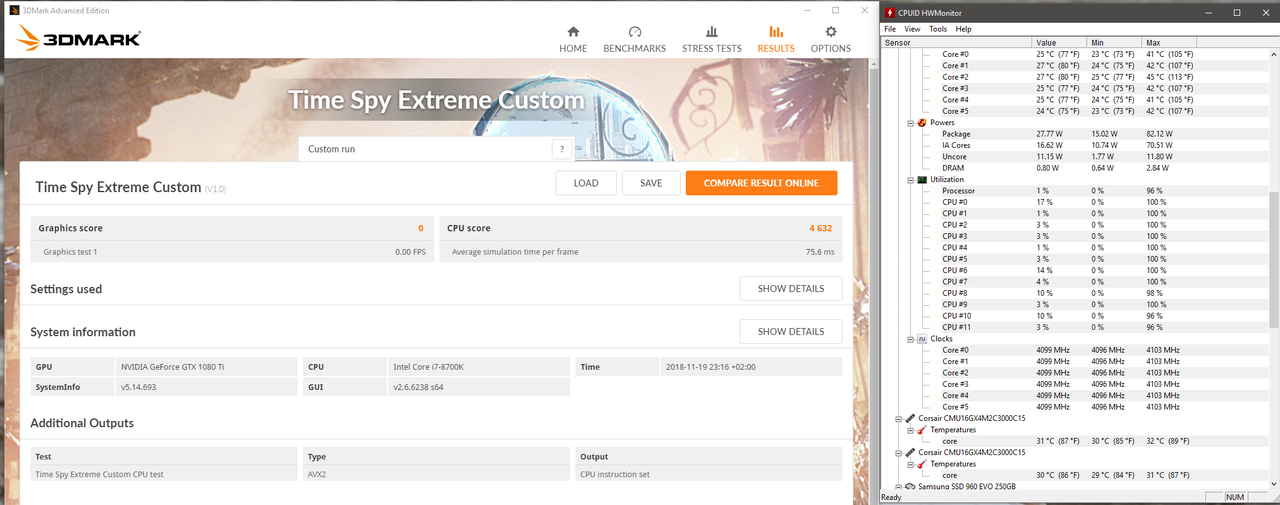Select the RESULTS bar-chart icon
Image resolution: width=1280 pixels, height=505 pixels.
[776, 31]
